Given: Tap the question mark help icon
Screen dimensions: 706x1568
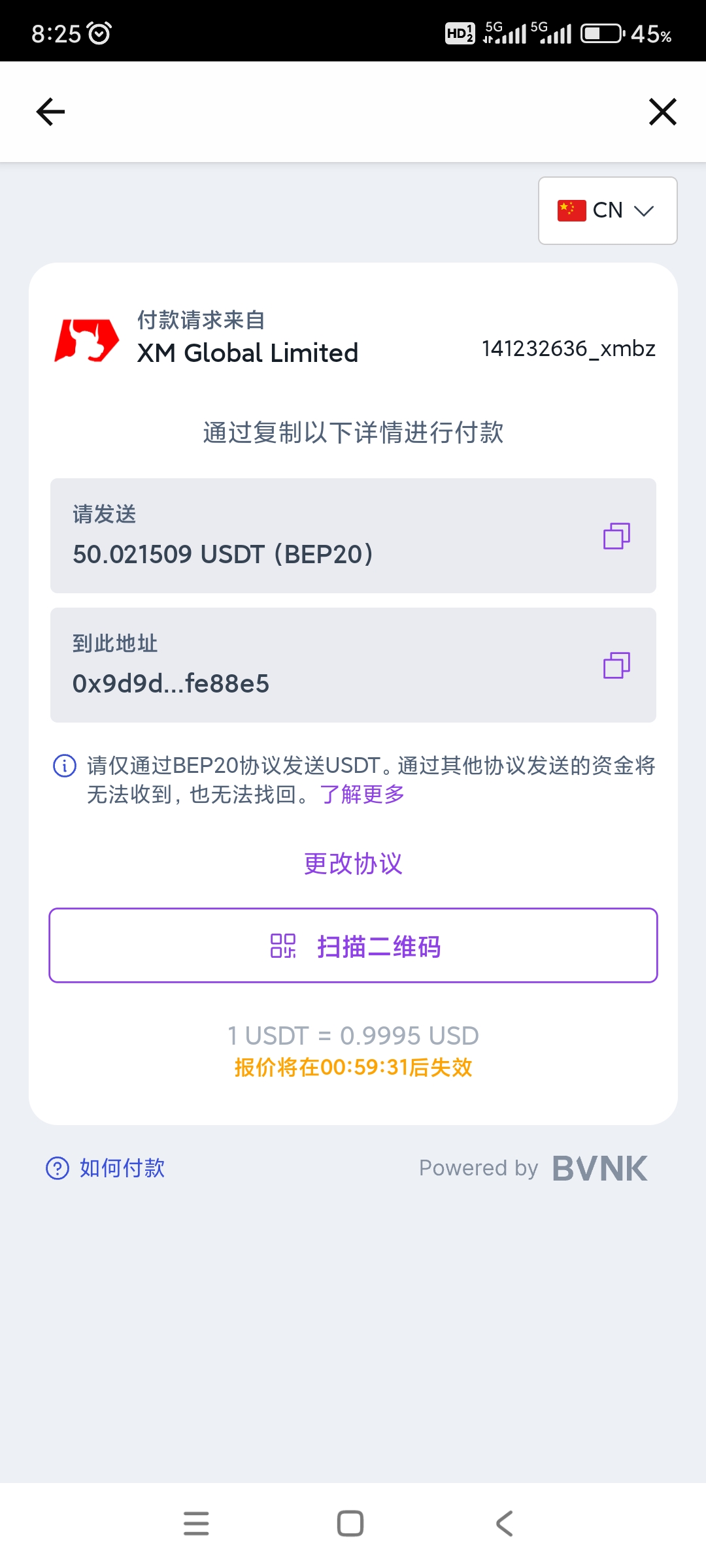Looking at the screenshot, I should pos(58,1168).
